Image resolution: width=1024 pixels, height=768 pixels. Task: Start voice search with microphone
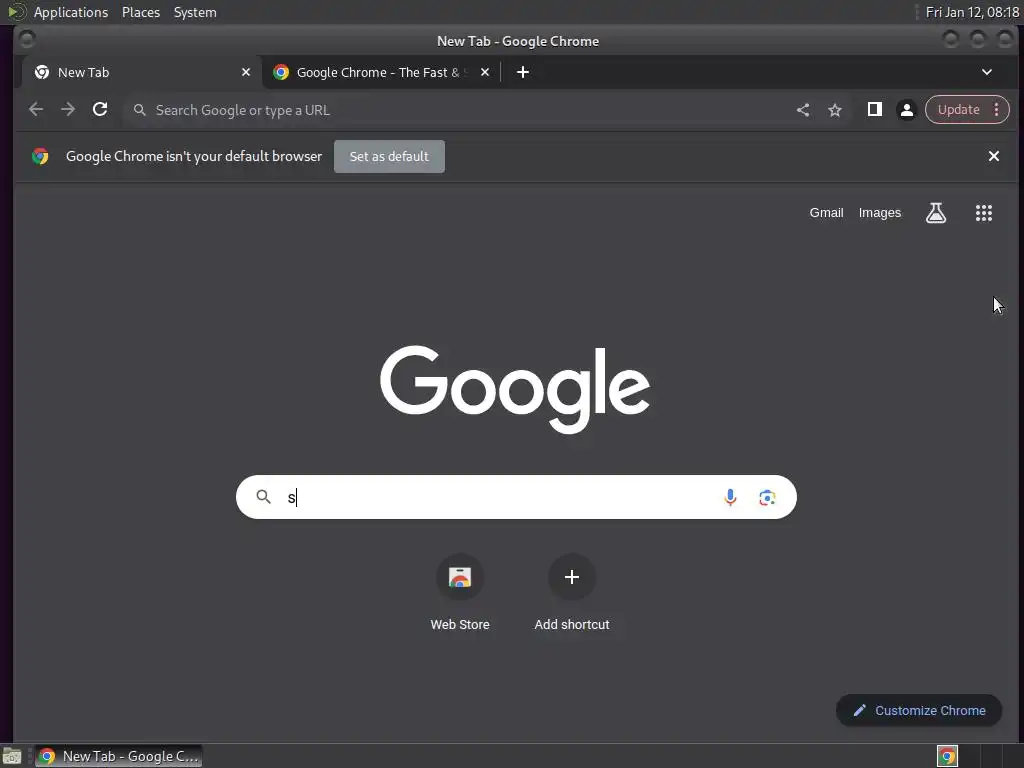(730, 498)
